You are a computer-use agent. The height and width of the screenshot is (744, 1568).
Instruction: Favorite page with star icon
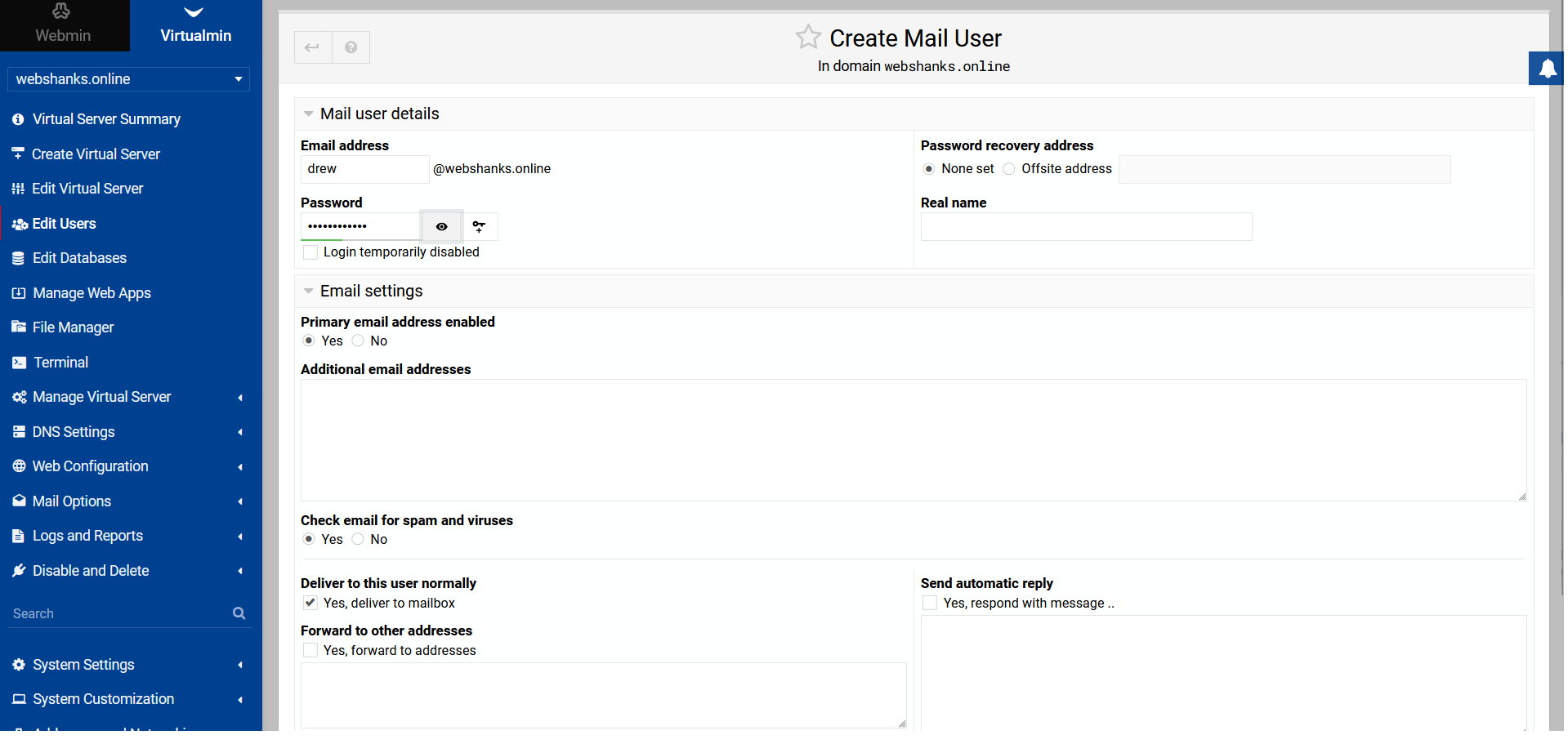click(808, 37)
